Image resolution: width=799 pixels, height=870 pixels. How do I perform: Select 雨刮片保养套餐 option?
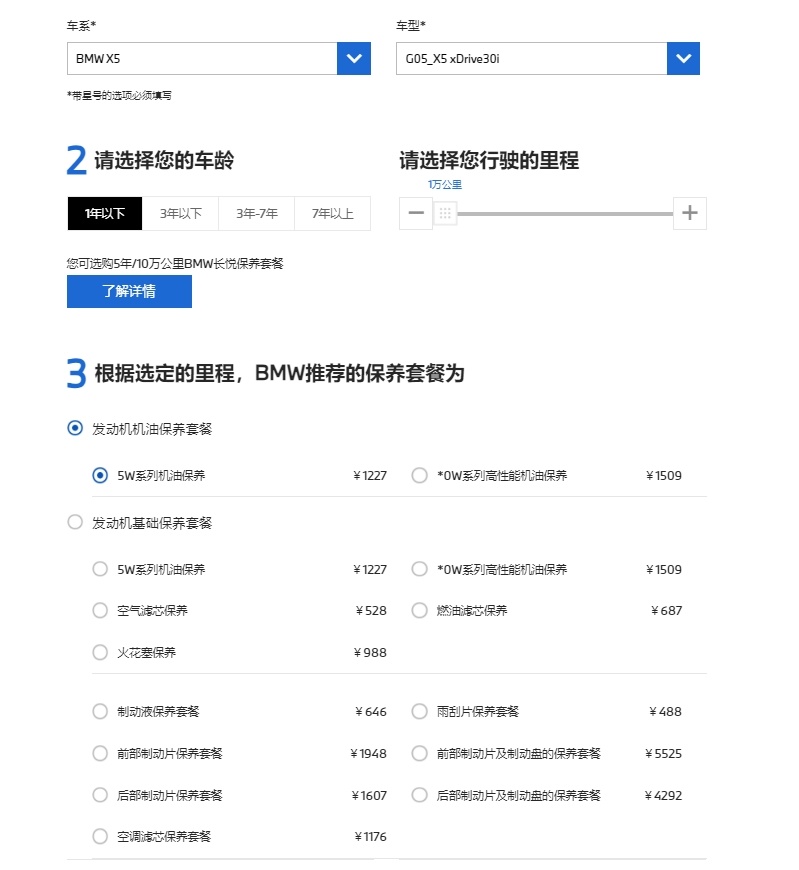point(419,711)
